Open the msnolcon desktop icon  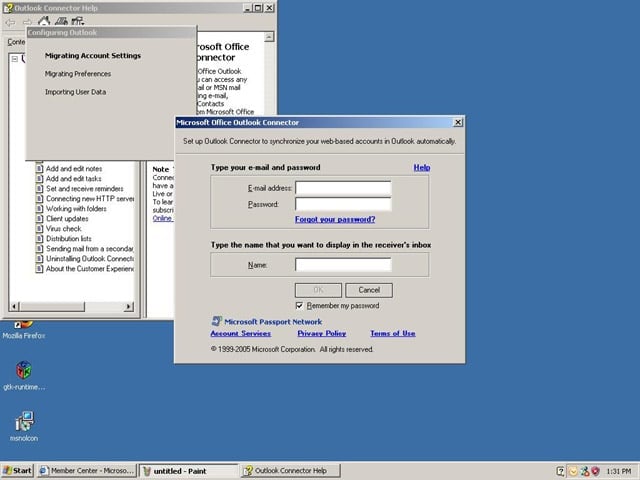click(x=24, y=427)
